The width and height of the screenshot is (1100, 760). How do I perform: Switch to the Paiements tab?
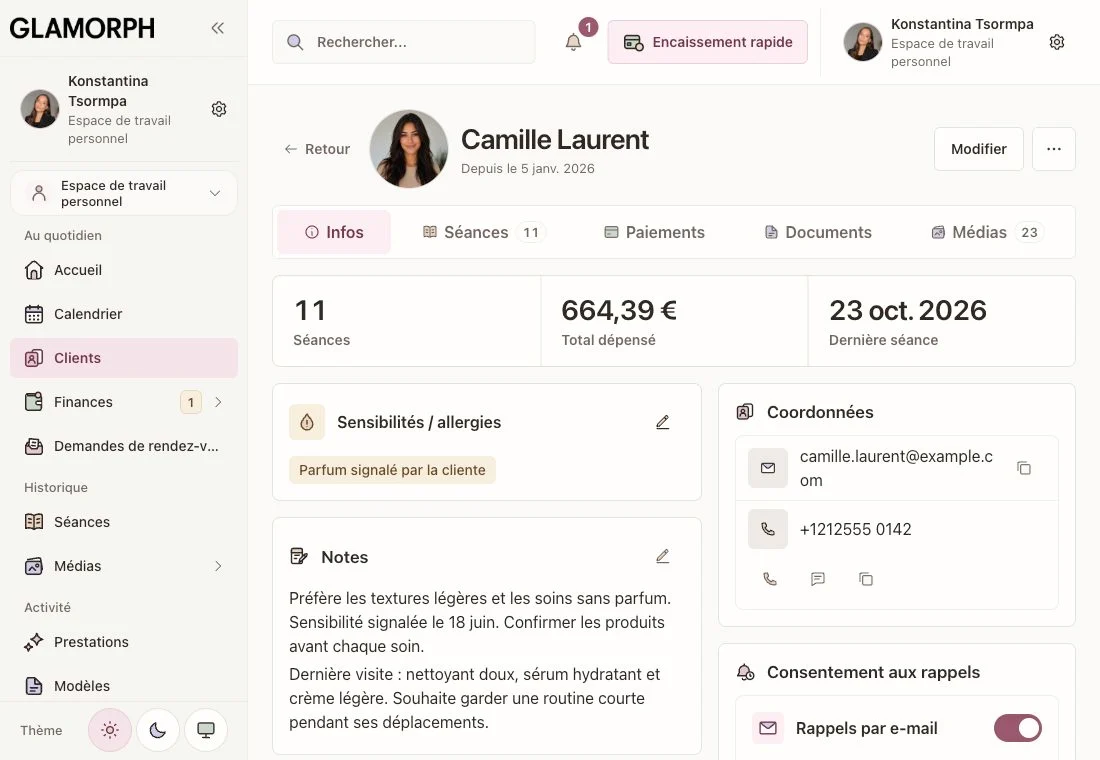click(x=654, y=232)
